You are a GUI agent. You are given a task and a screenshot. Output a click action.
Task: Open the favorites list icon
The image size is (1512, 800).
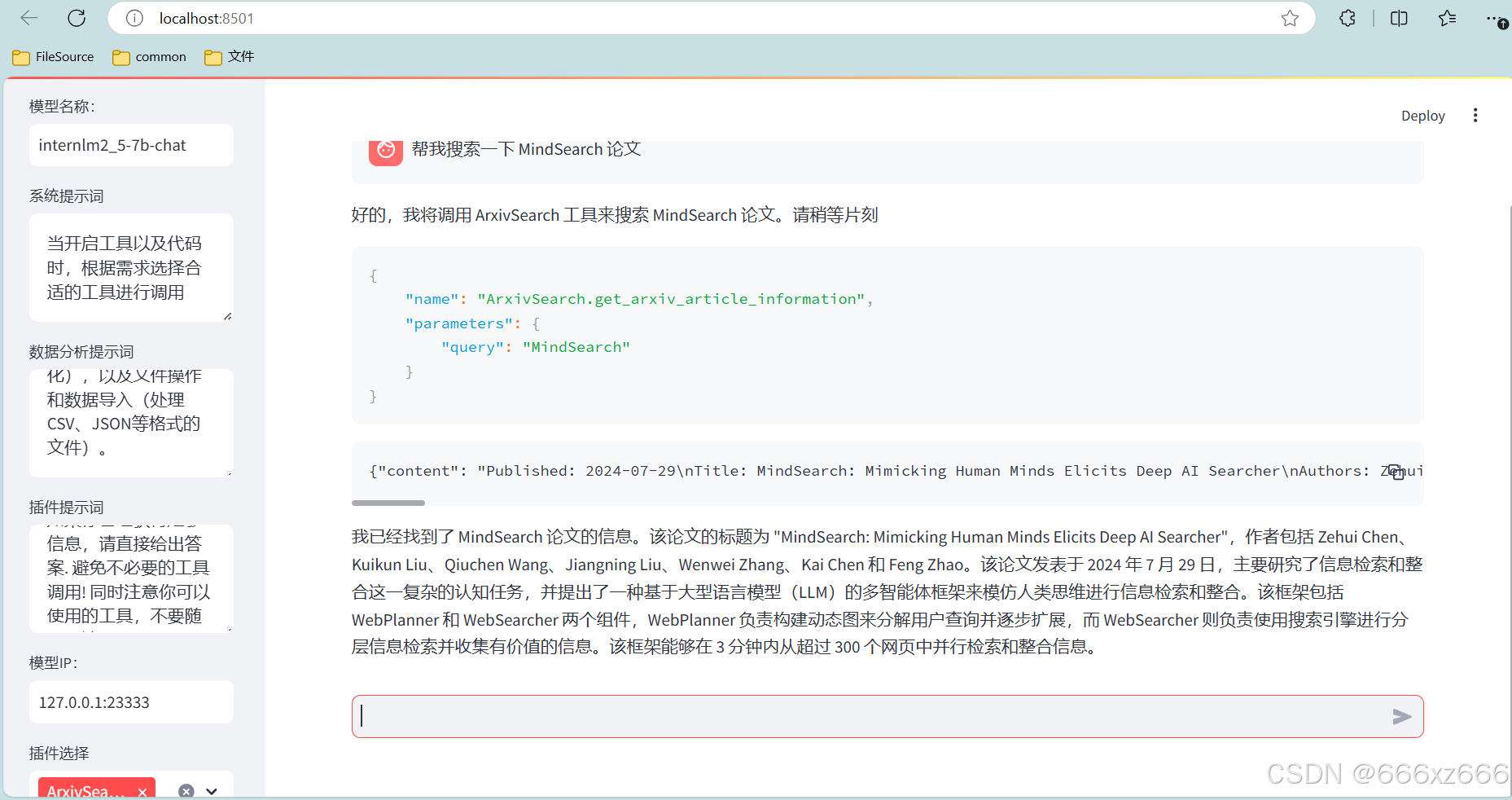1447,18
